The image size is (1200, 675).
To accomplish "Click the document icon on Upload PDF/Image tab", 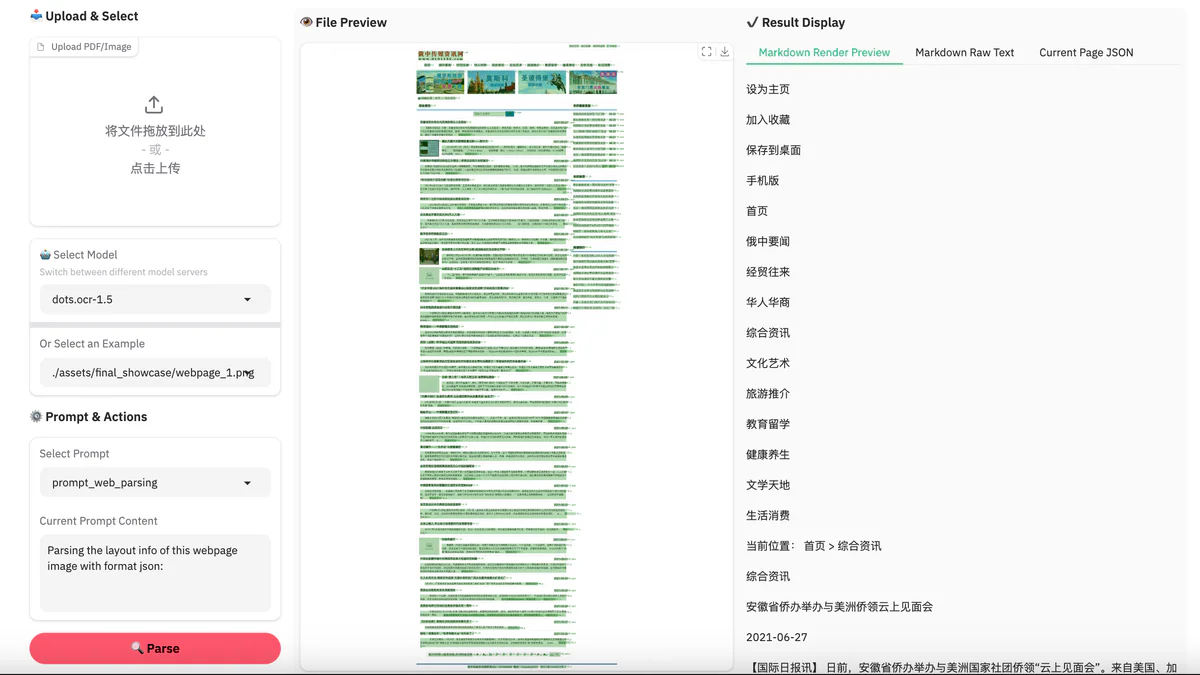I will (39, 45).
